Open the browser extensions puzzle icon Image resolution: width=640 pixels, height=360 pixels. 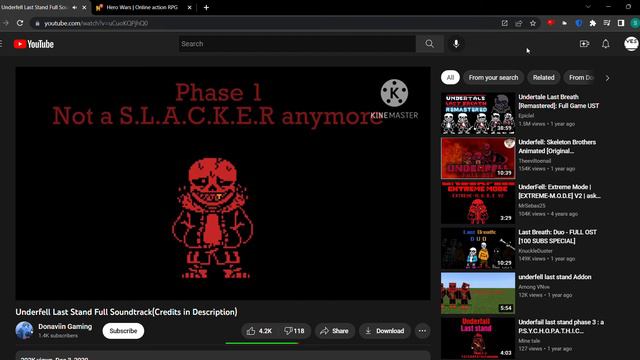pos(593,23)
